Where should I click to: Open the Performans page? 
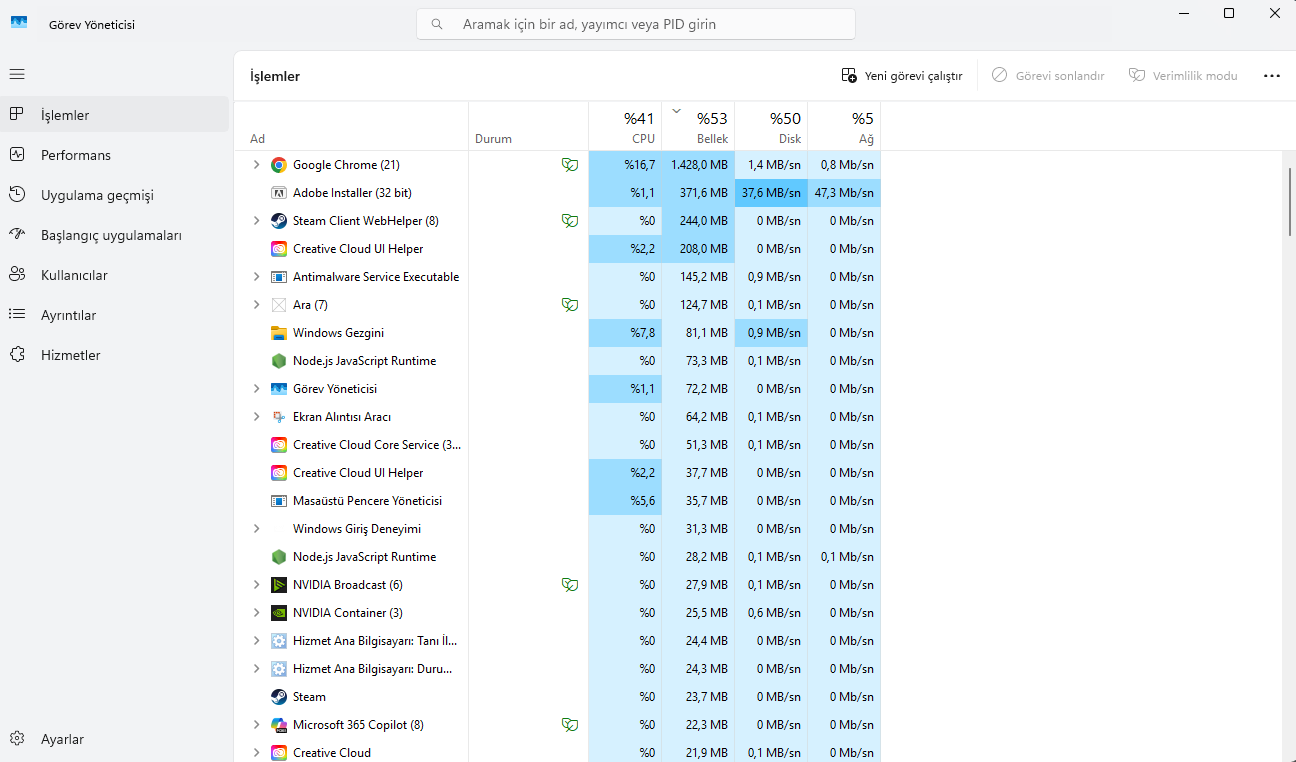[x=116, y=155]
